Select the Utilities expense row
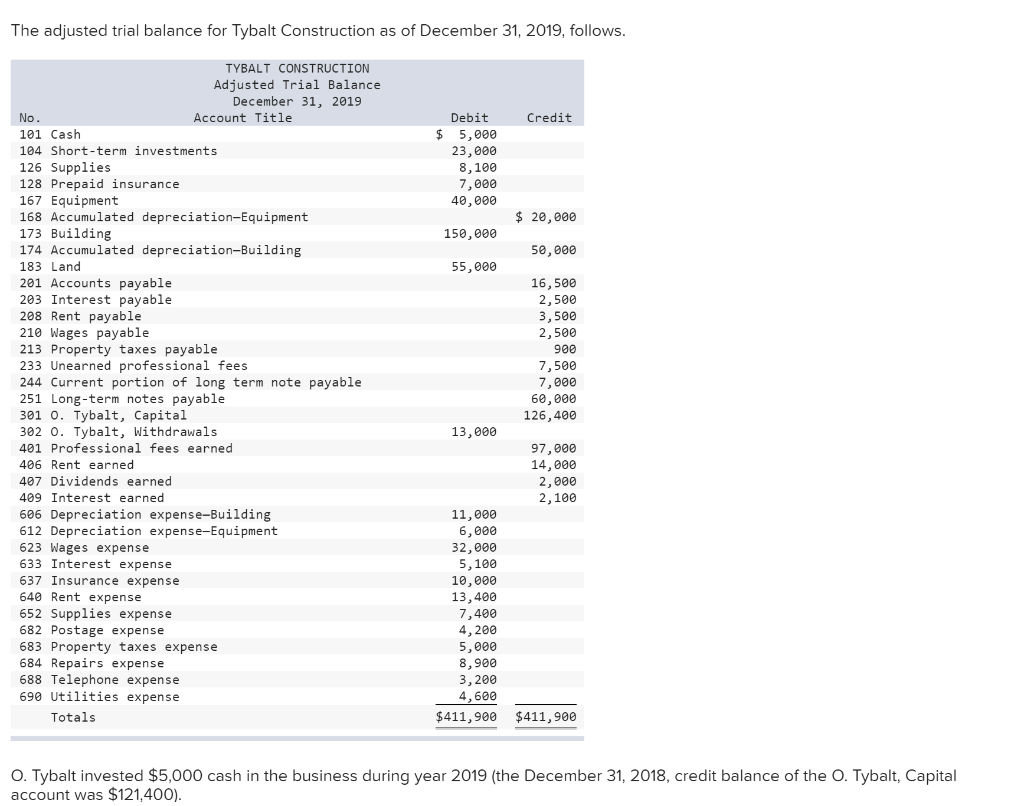1024x806 pixels. coord(107,696)
